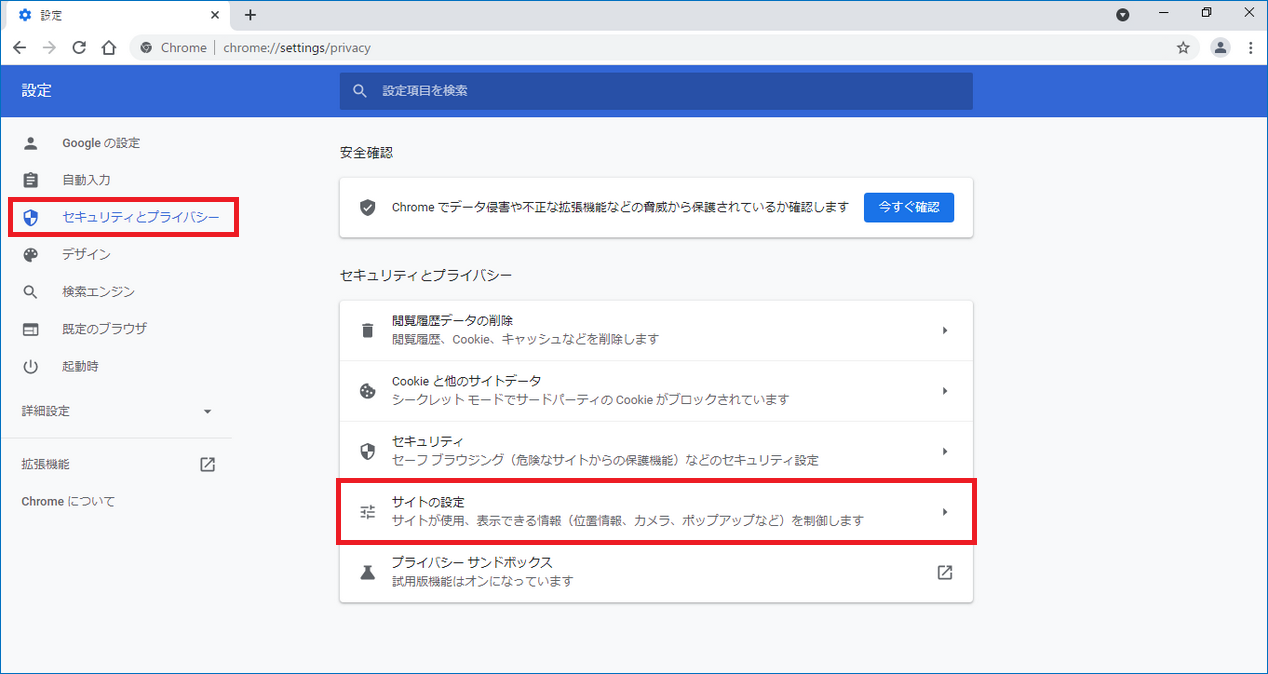The width and height of the screenshot is (1268, 674).
Task: Click the magnifier icon beside 検索エンジン
Action: (x=30, y=292)
